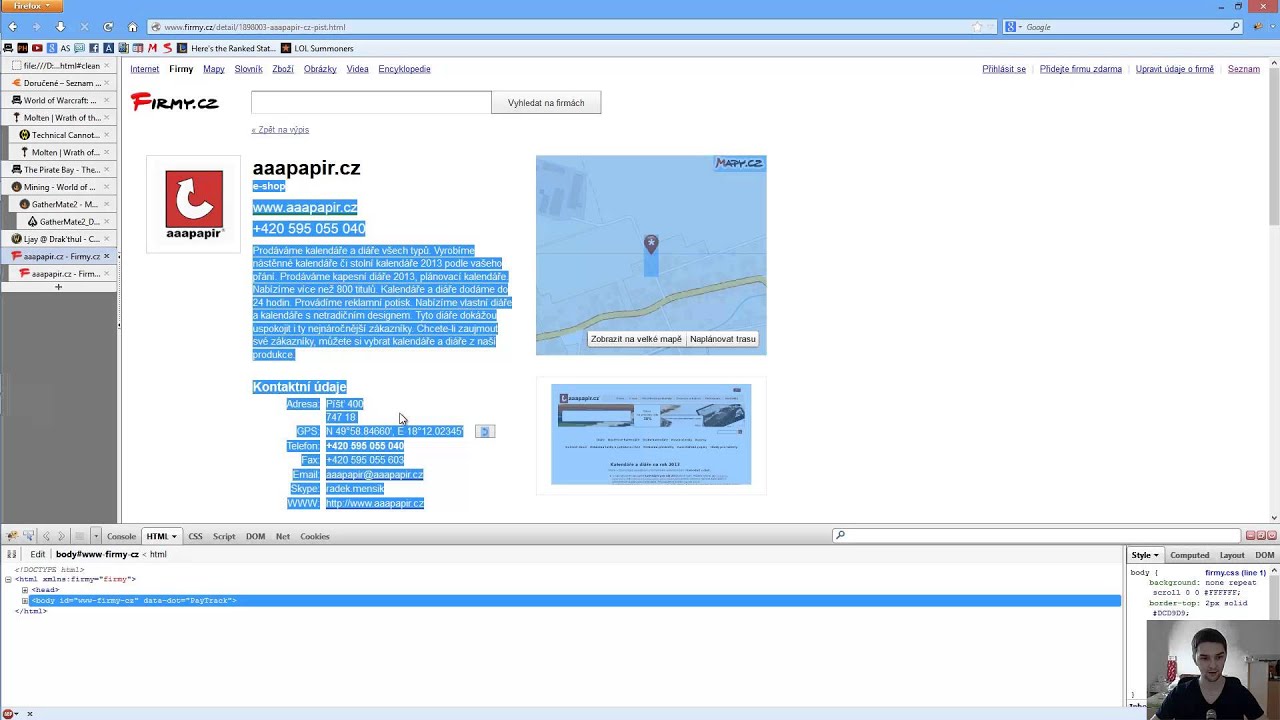Click the browser URL address bar

pos(570,27)
